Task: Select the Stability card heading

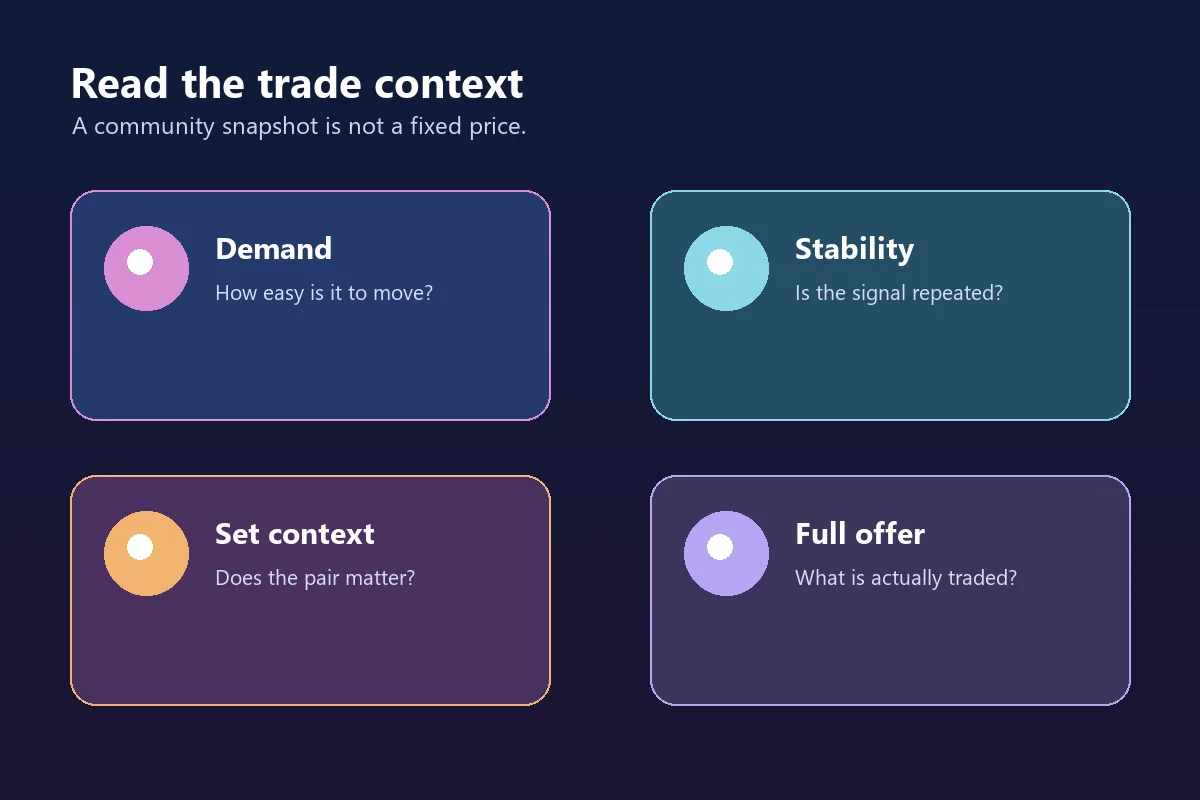Action: 854,249
